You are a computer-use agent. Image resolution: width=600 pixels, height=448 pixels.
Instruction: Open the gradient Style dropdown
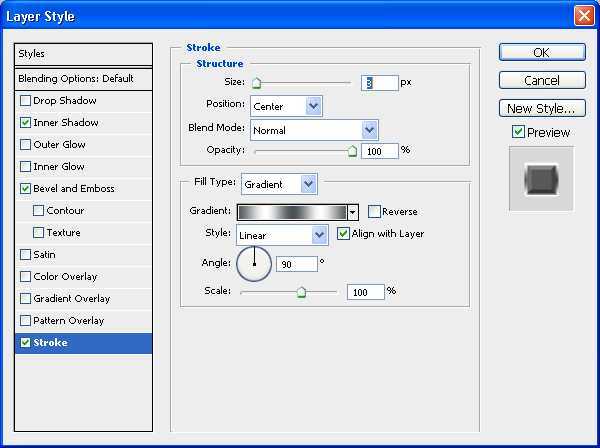point(282,235)
